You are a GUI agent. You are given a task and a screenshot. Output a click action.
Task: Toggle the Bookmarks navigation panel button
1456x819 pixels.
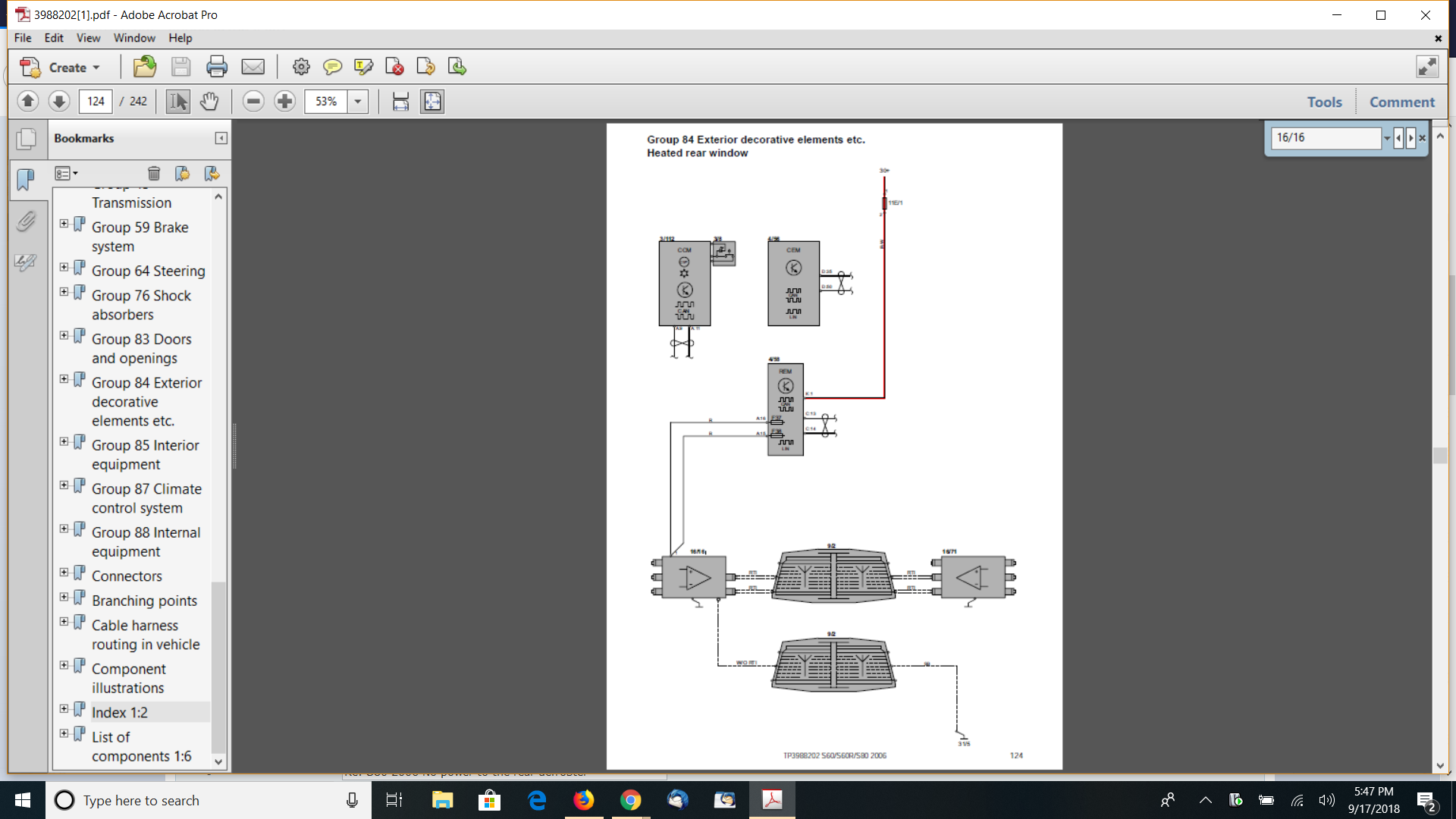[26, 180]
